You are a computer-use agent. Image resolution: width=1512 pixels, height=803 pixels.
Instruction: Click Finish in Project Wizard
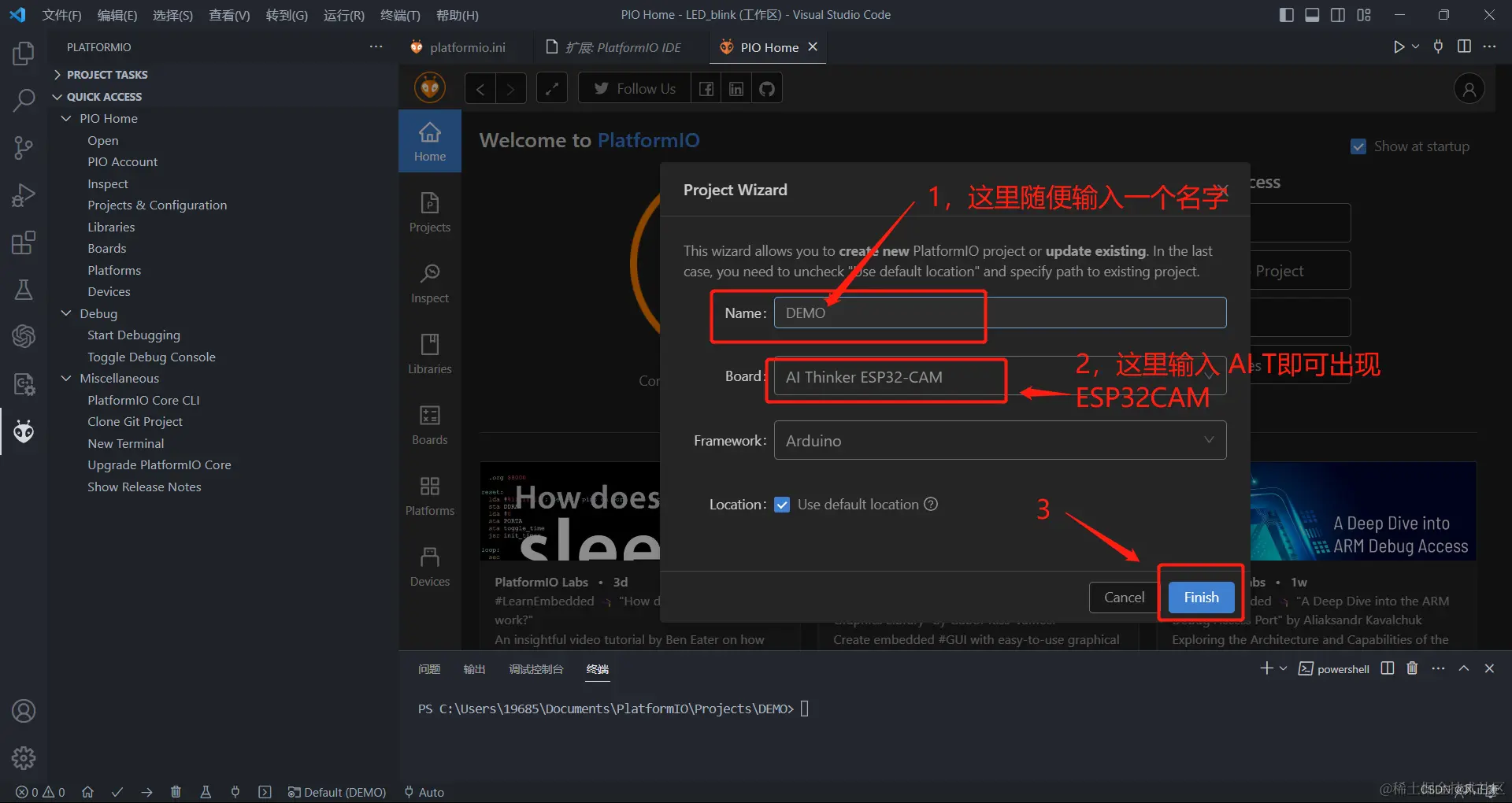1201,598
